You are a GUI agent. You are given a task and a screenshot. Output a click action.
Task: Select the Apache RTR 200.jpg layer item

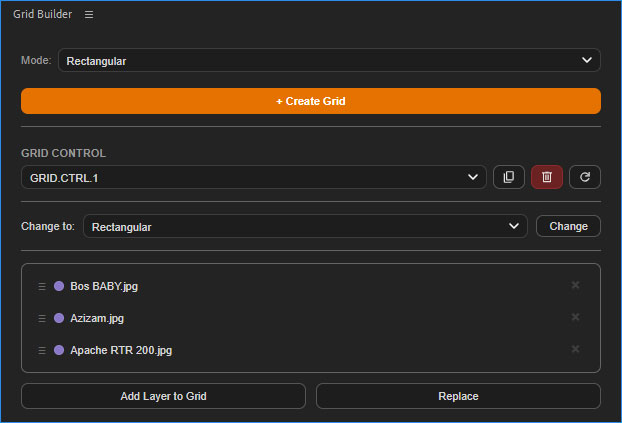coord(311,350)
